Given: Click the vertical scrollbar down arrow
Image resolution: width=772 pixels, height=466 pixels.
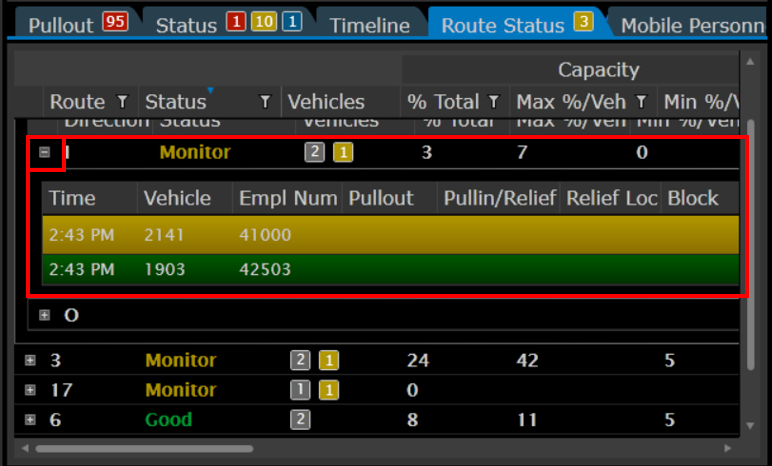Looking at the screenshot, I should click(751, 427).
